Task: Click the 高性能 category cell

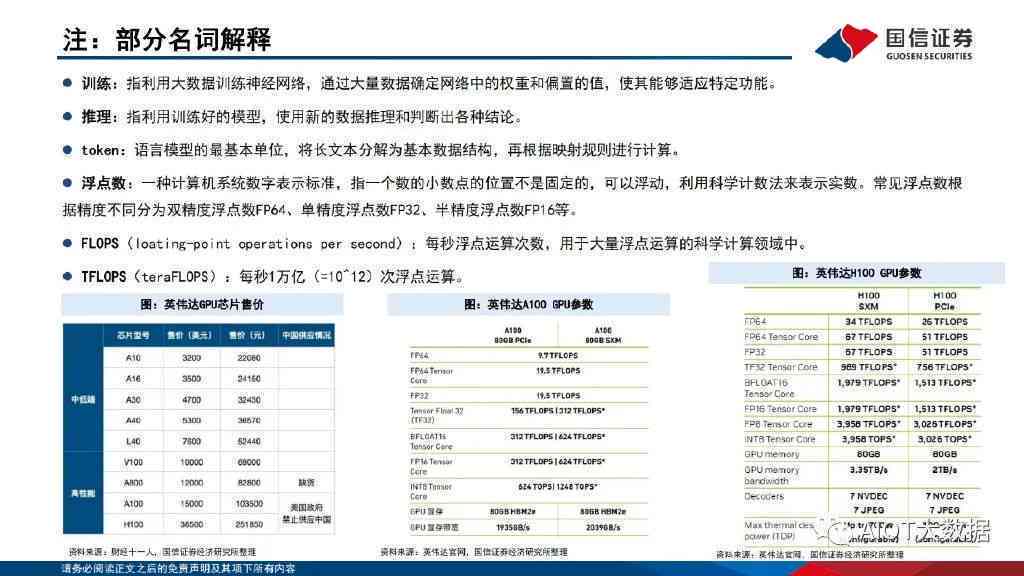Action: coord(83,493)
